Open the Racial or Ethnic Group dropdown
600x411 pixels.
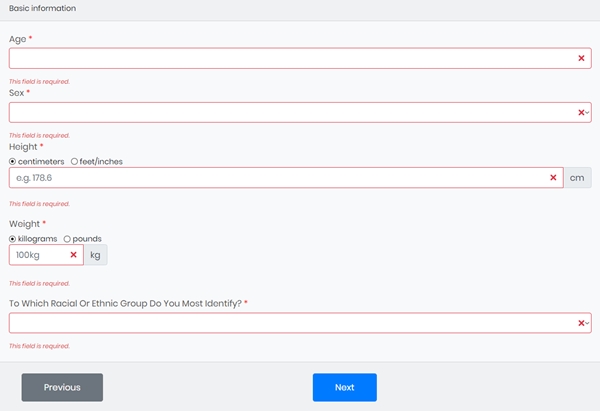[x=300, y=323]
